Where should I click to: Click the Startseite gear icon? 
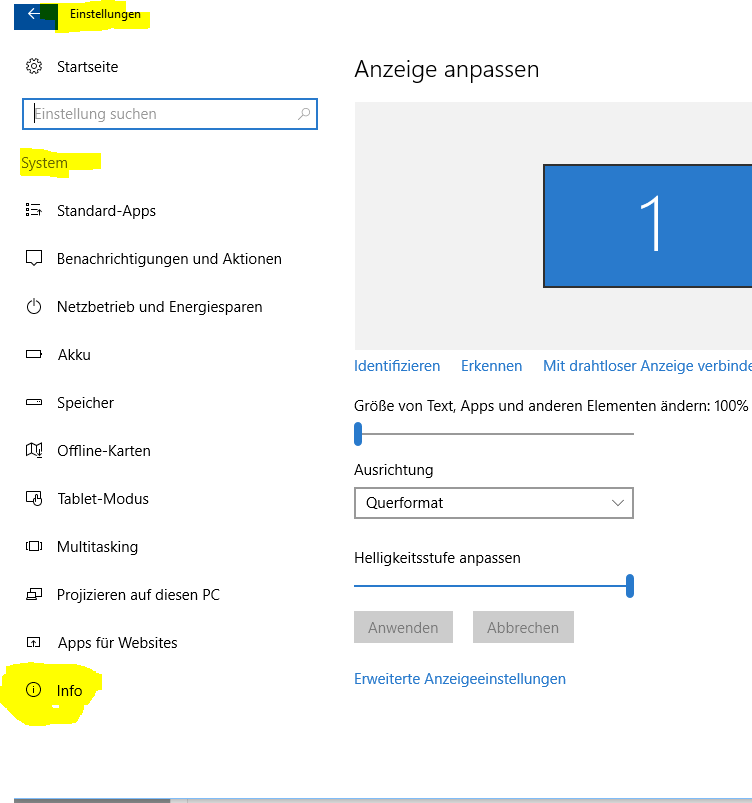(34, 66)
